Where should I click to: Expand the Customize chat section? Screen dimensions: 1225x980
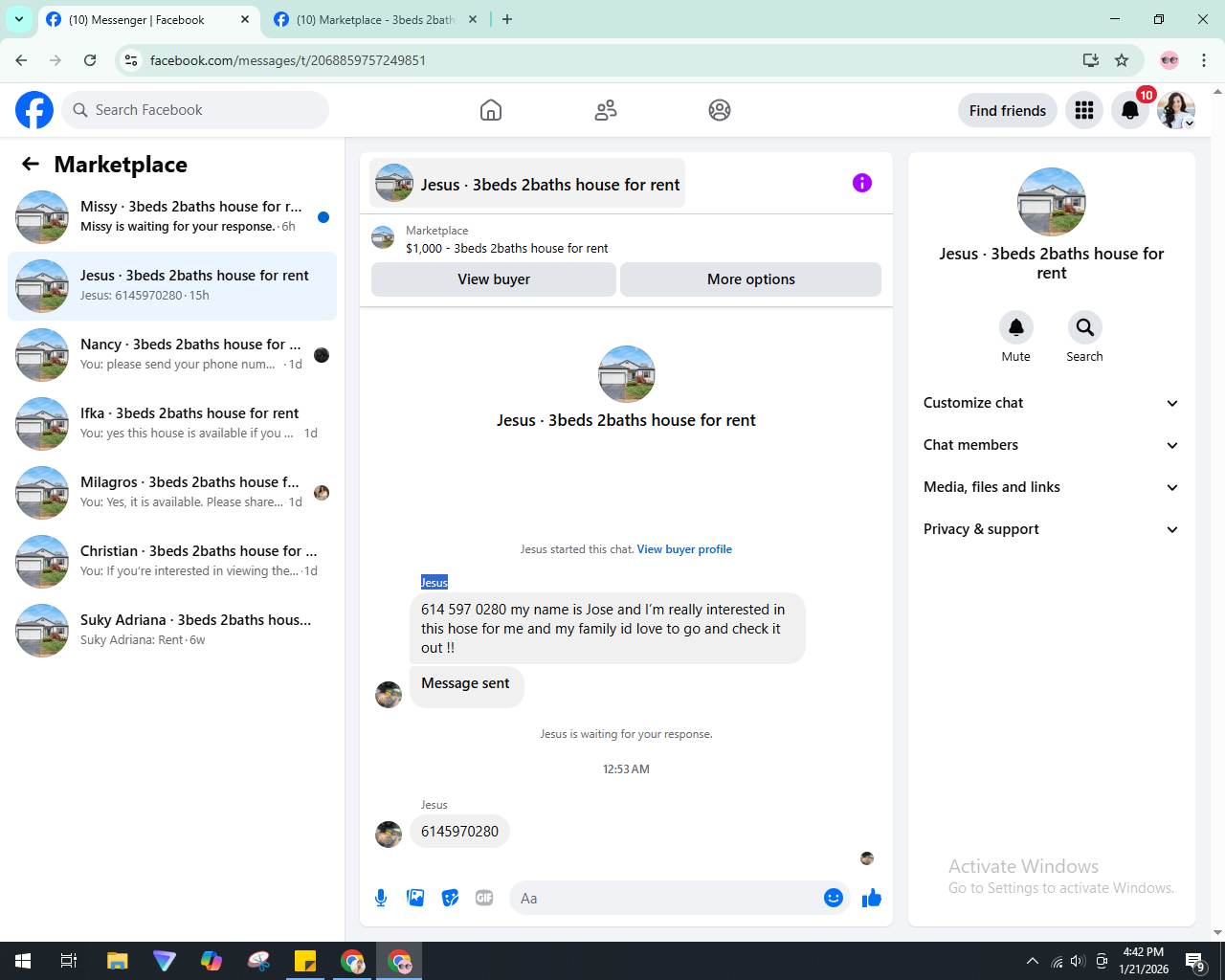coord(1051,403)
